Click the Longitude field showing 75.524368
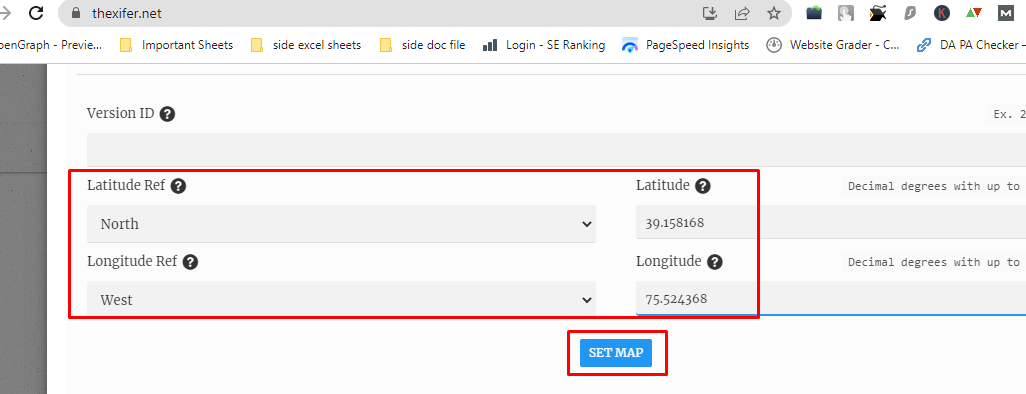 click(x=831, y=298)
